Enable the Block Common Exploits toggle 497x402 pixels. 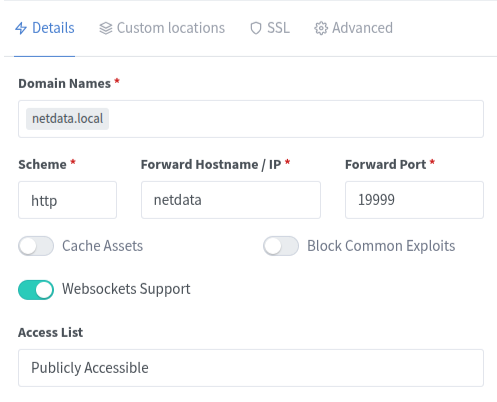point(281,246)
